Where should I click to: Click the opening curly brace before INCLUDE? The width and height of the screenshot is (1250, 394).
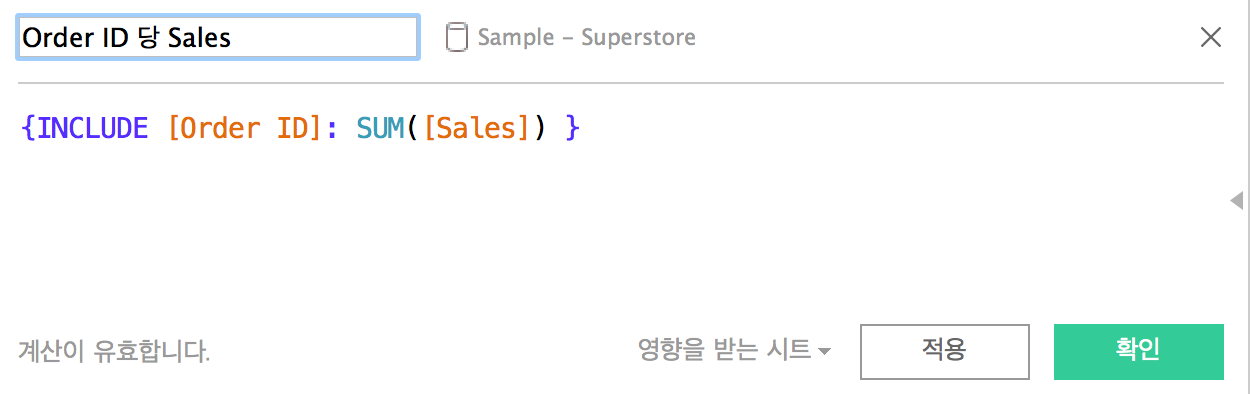[x=28, y=128]
